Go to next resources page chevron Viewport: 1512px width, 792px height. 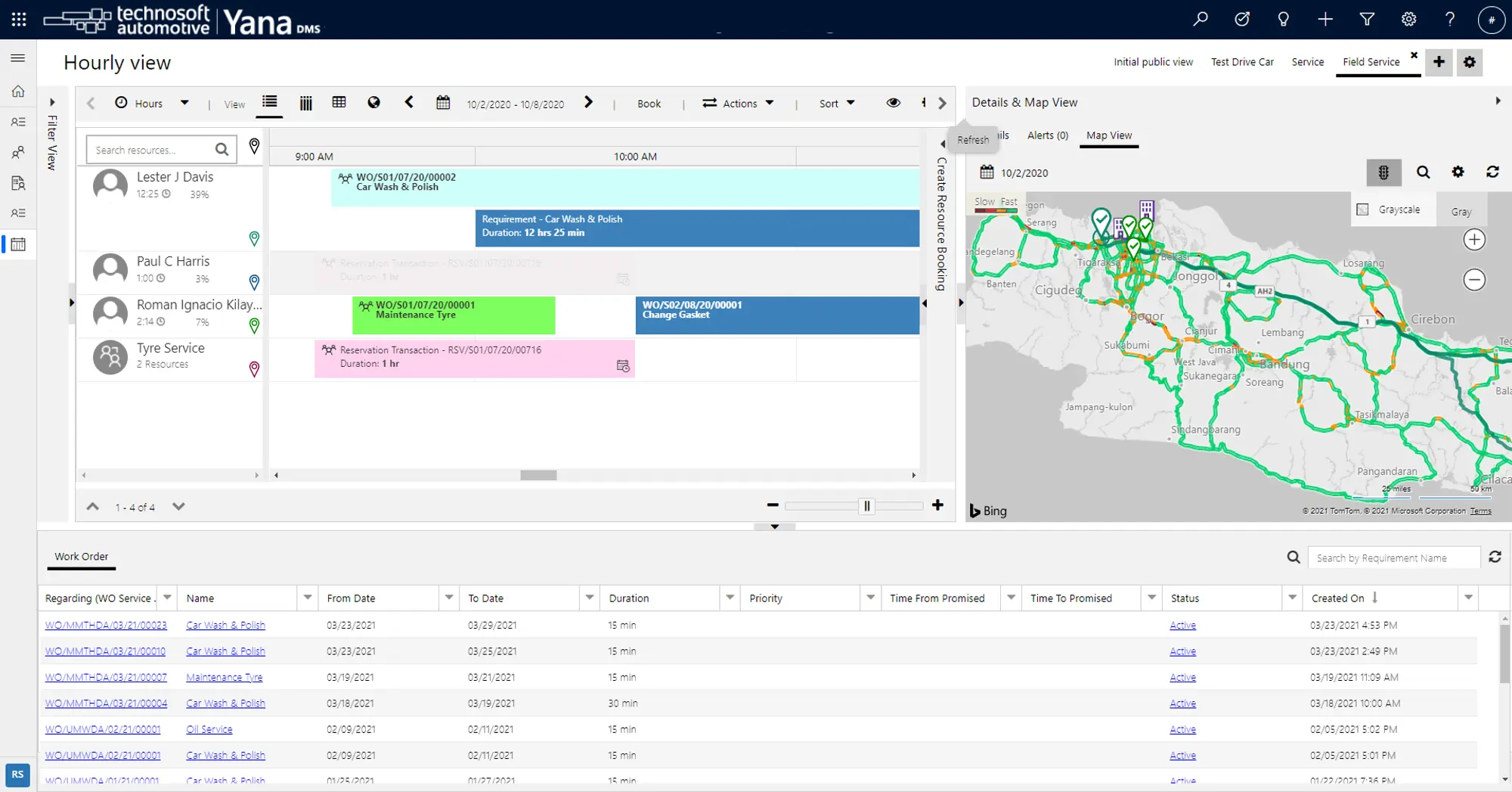pyautogui.click(x=178, y=507)
